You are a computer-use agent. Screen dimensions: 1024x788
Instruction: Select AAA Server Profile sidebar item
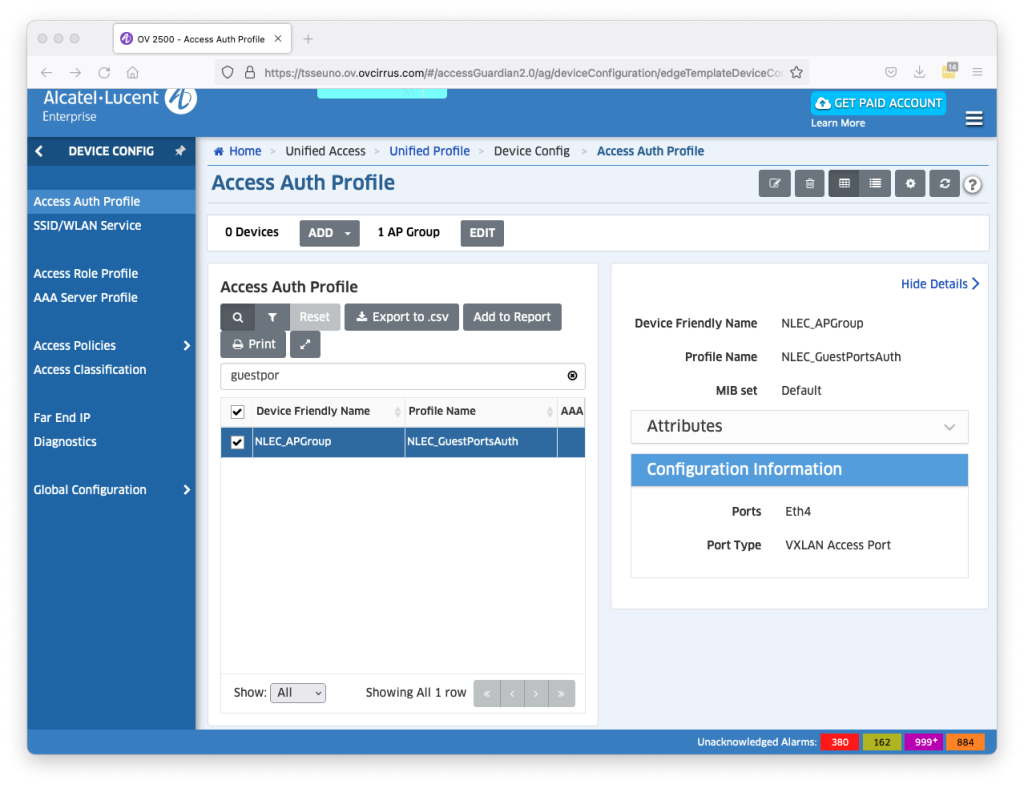(x=85, y=298)
